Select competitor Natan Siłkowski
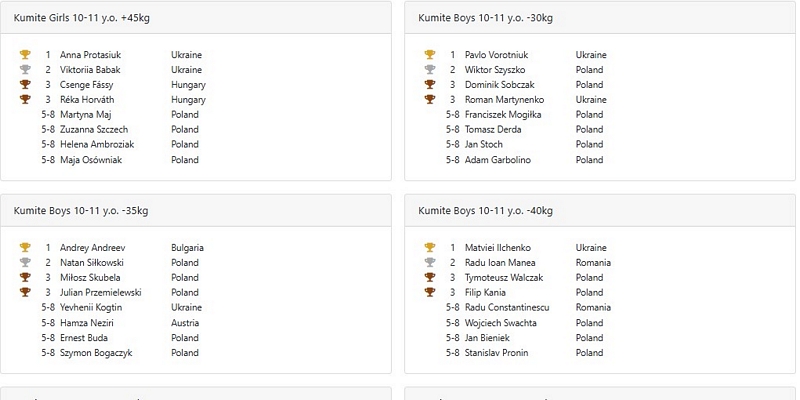The width and height of the screenshot is (800, 400). pos(91,263)
